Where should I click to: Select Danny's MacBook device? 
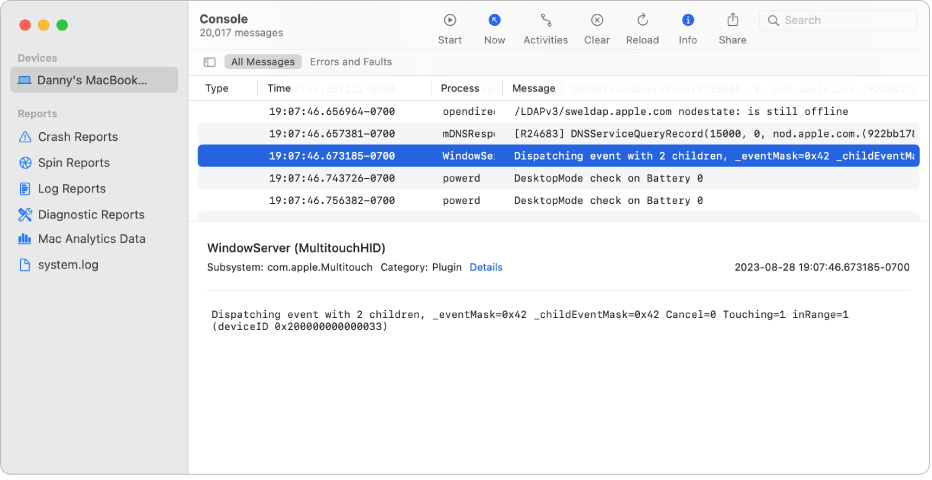[x=93, y=80]
